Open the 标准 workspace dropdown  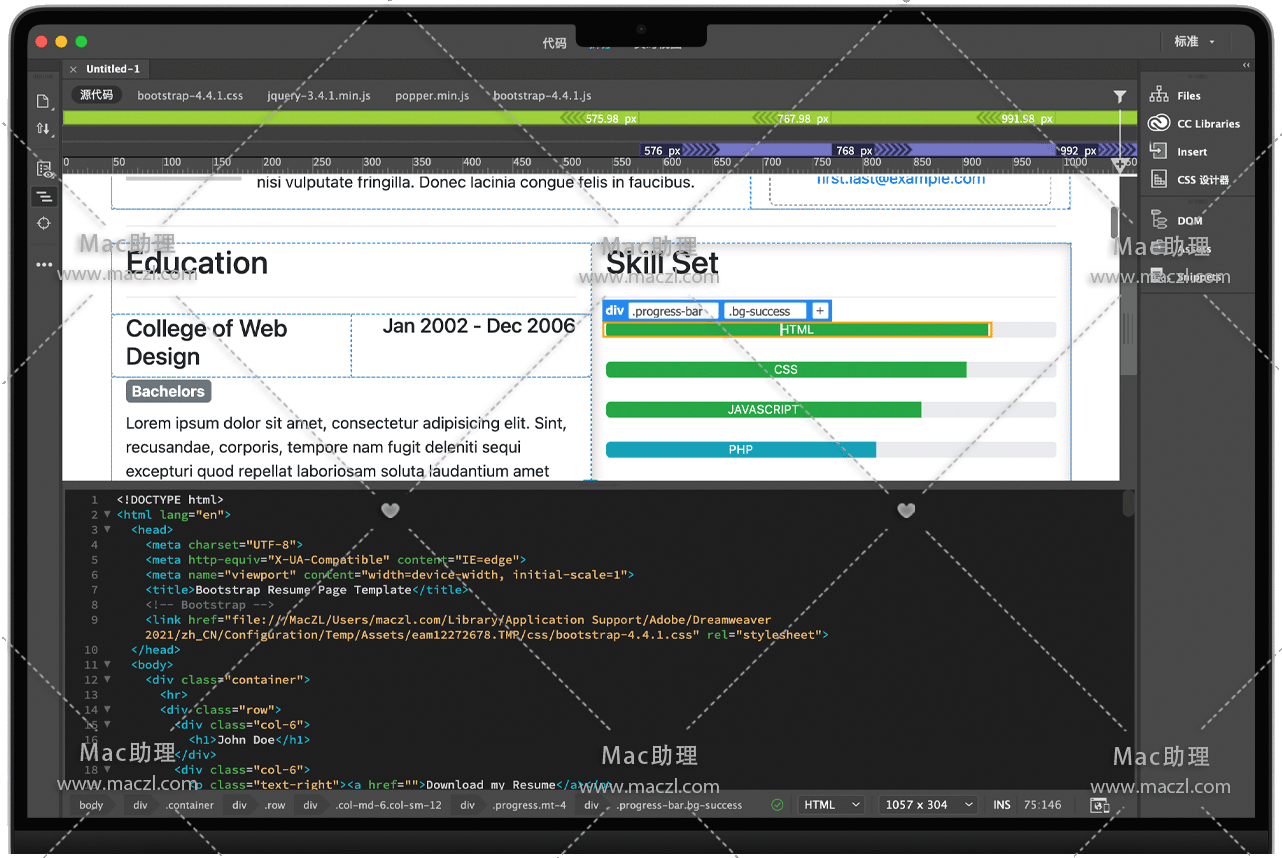pyautogui.click(x=1194, y=42)
